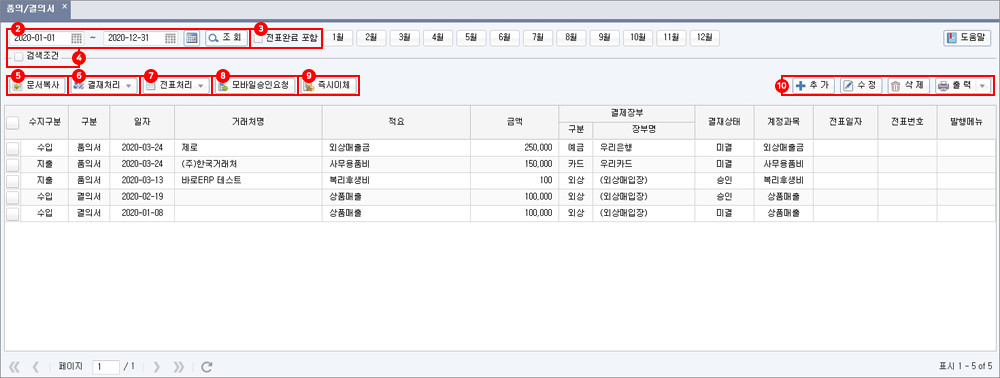Click the 250,000 amount cell

click(514, 147)
